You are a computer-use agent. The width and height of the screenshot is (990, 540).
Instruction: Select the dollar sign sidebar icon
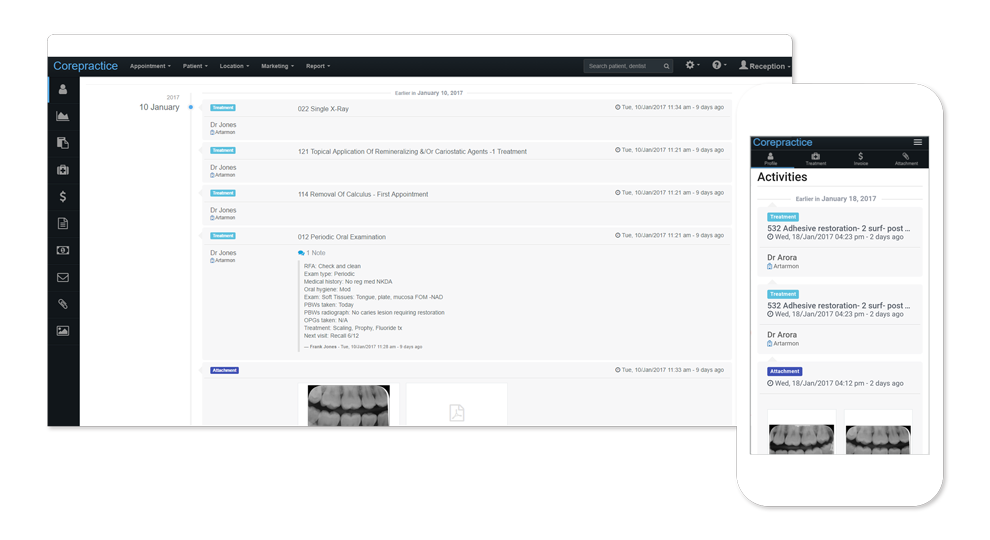point(63,197)
